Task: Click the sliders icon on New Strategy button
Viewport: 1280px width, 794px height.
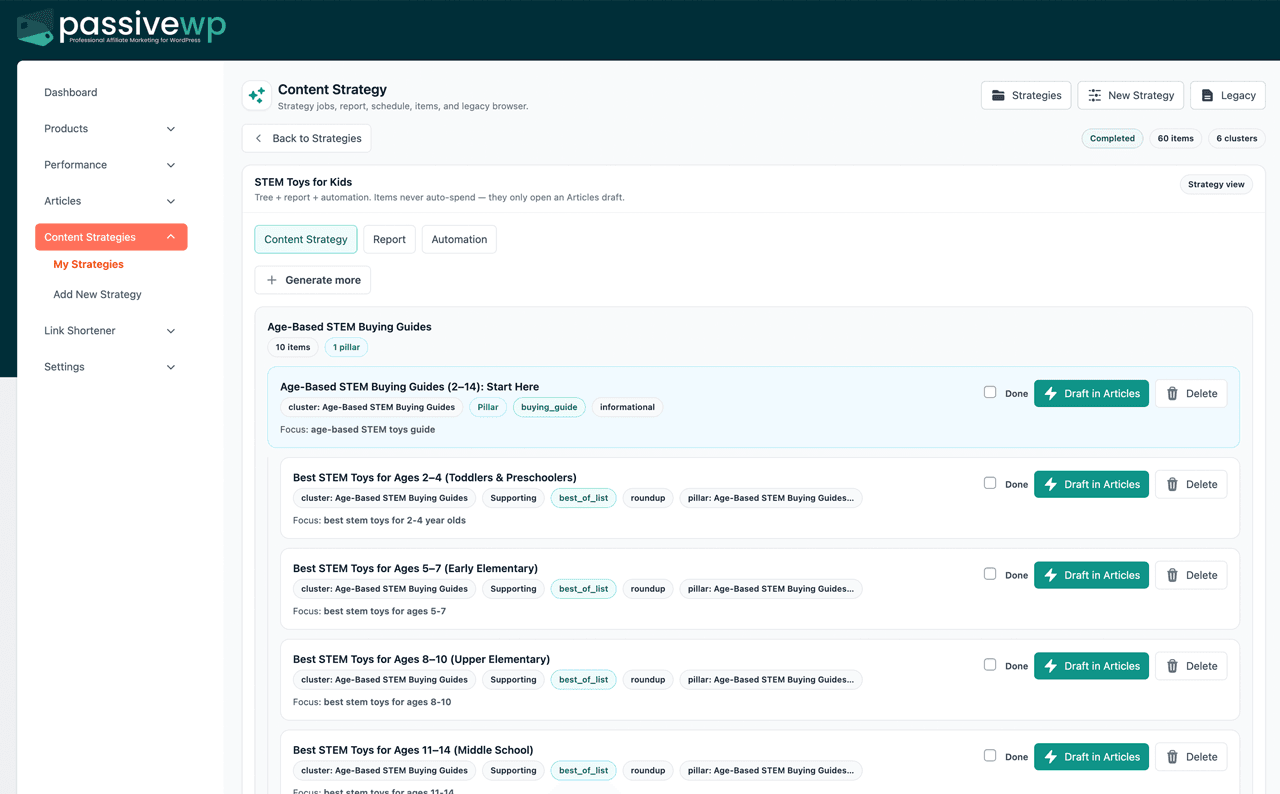Action: tap(1094, 95)
